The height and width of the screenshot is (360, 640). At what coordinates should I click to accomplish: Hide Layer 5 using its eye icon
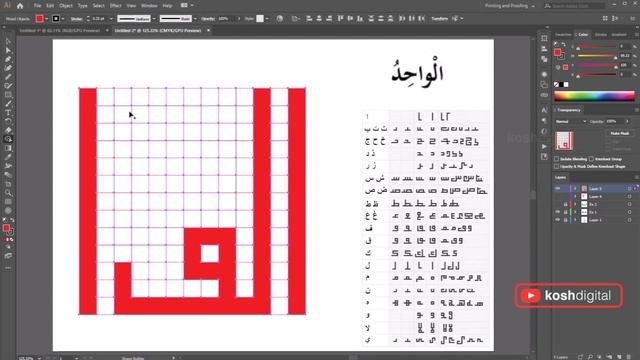click(x=558, y=189)
